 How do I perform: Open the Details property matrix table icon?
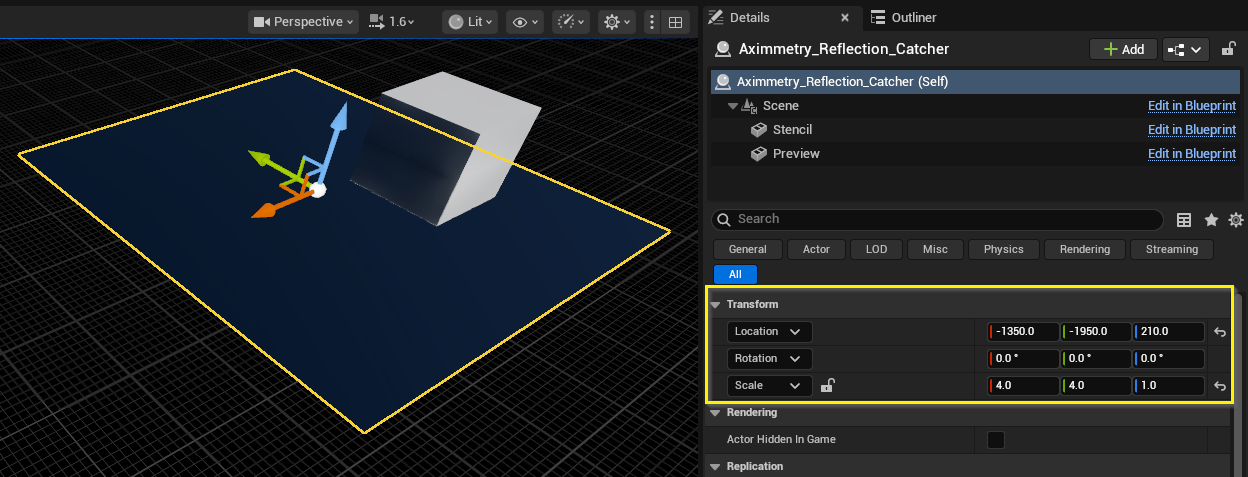[1184, 220]
